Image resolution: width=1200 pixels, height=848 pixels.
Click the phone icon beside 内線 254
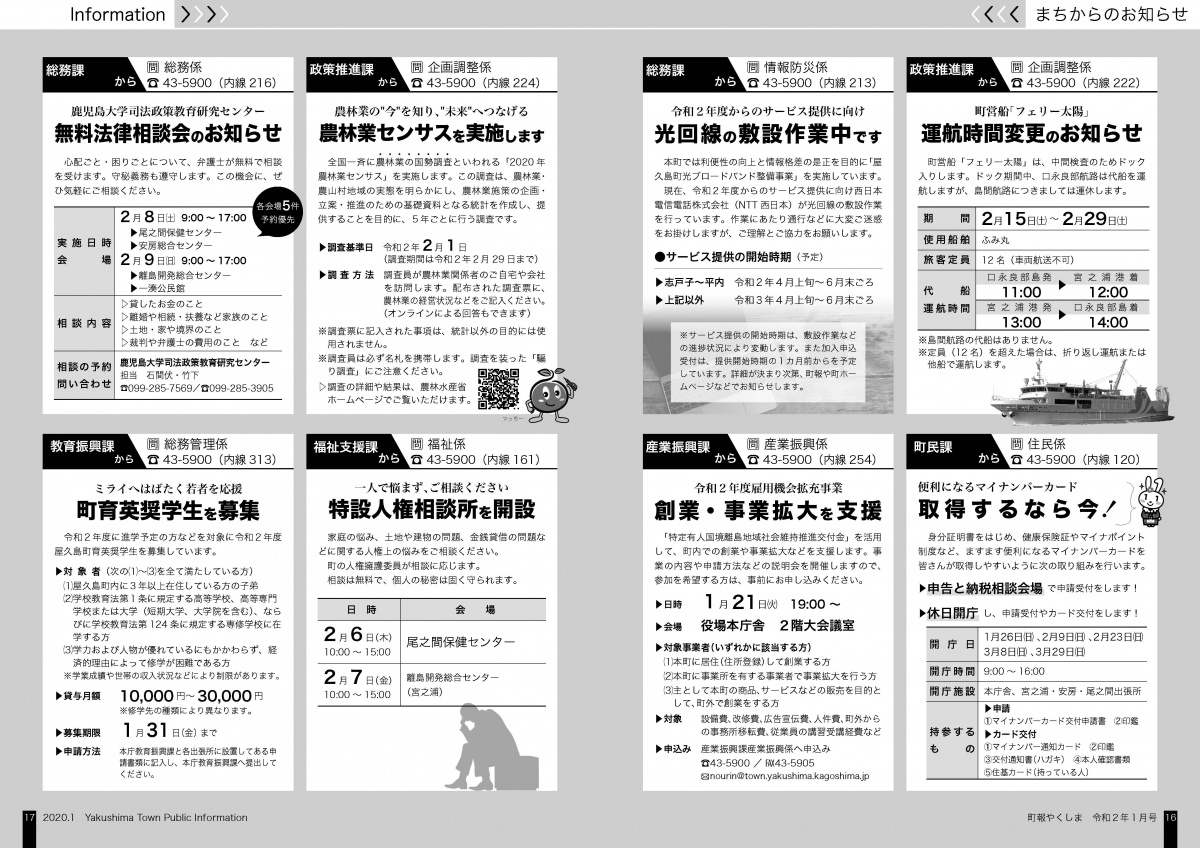click(754, 460)
